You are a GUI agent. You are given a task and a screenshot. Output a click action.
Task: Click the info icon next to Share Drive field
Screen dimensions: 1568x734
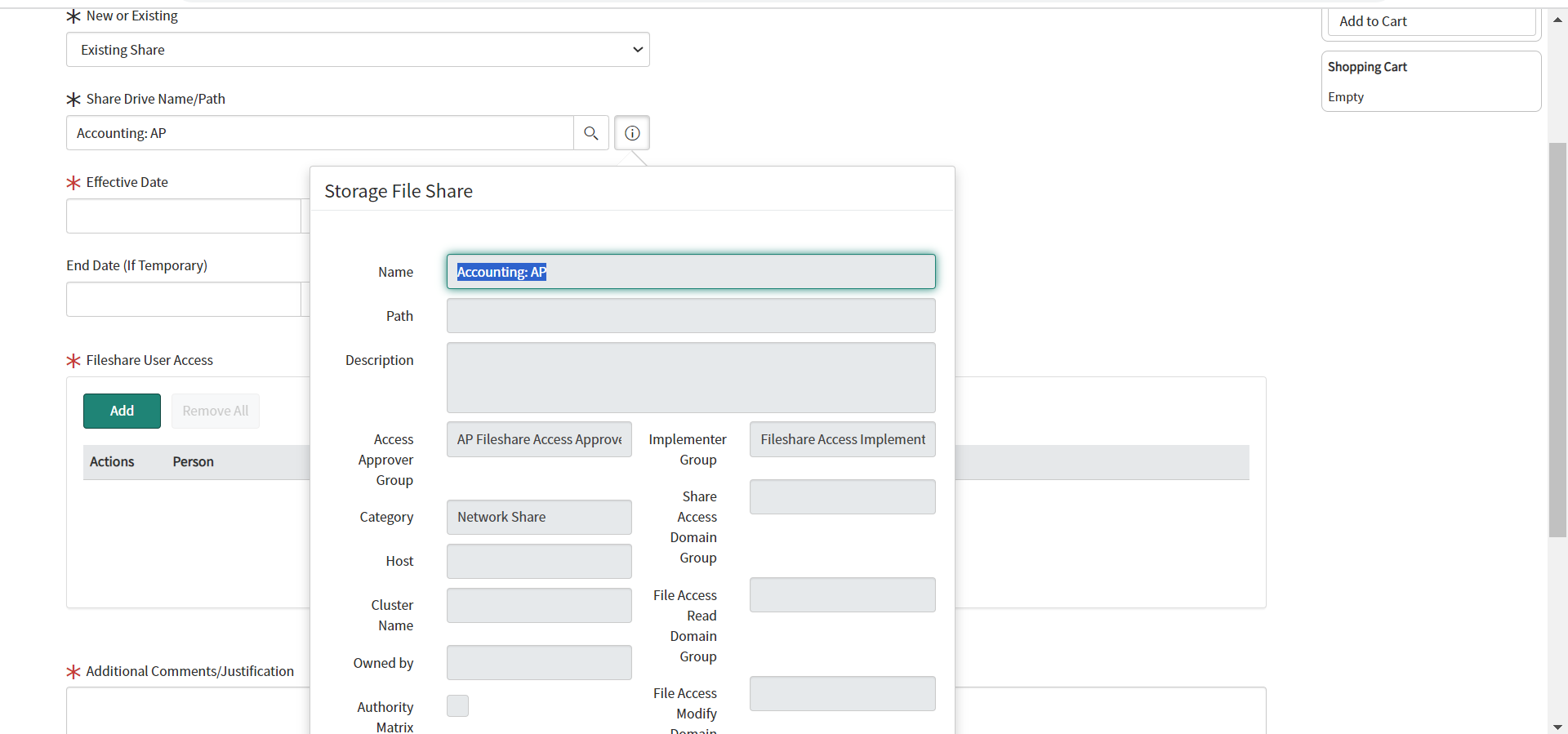coord(632,133)
